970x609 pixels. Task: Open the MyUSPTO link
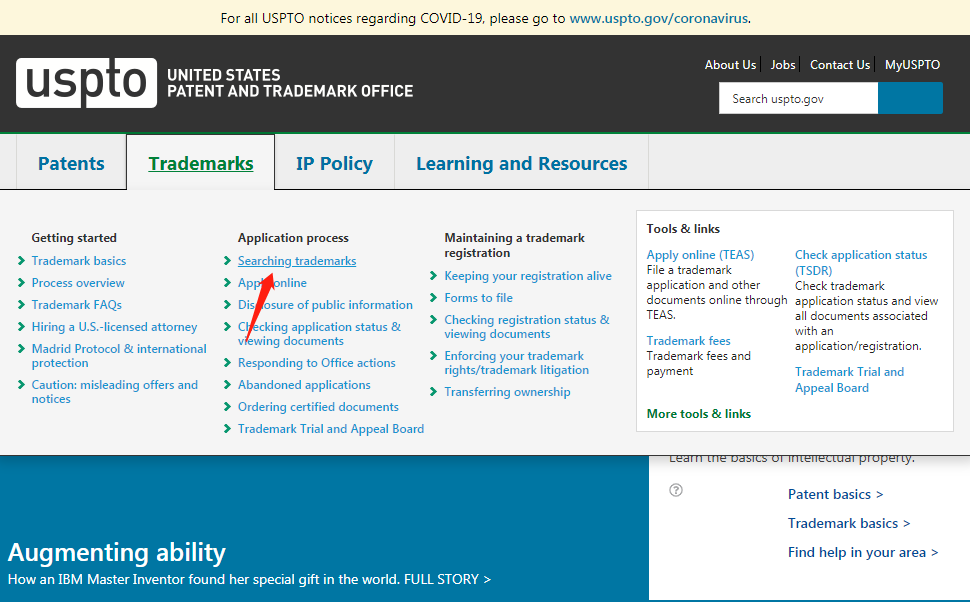912,65
